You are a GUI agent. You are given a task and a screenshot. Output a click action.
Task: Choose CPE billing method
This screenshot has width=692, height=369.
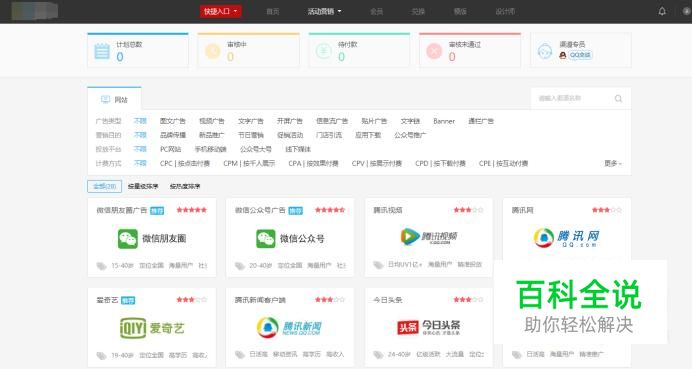504,163
